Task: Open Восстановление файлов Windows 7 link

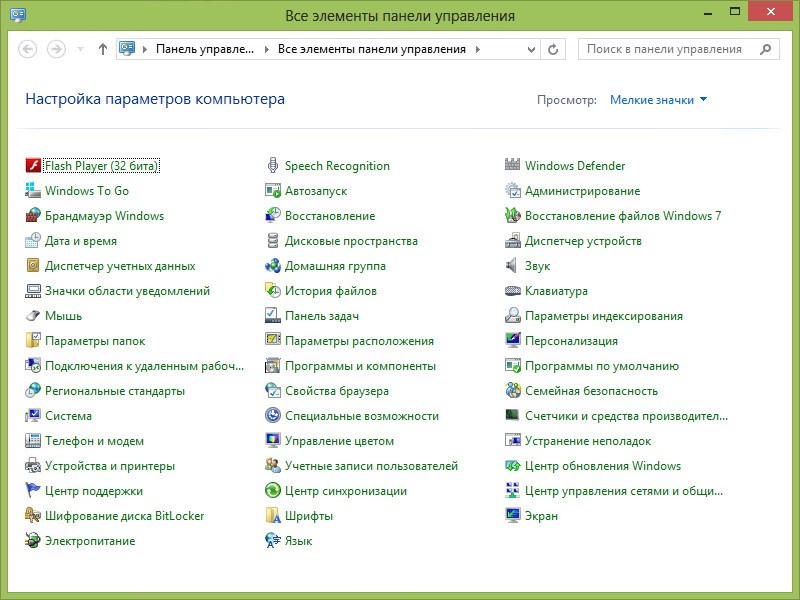Action: coord(623,216)
